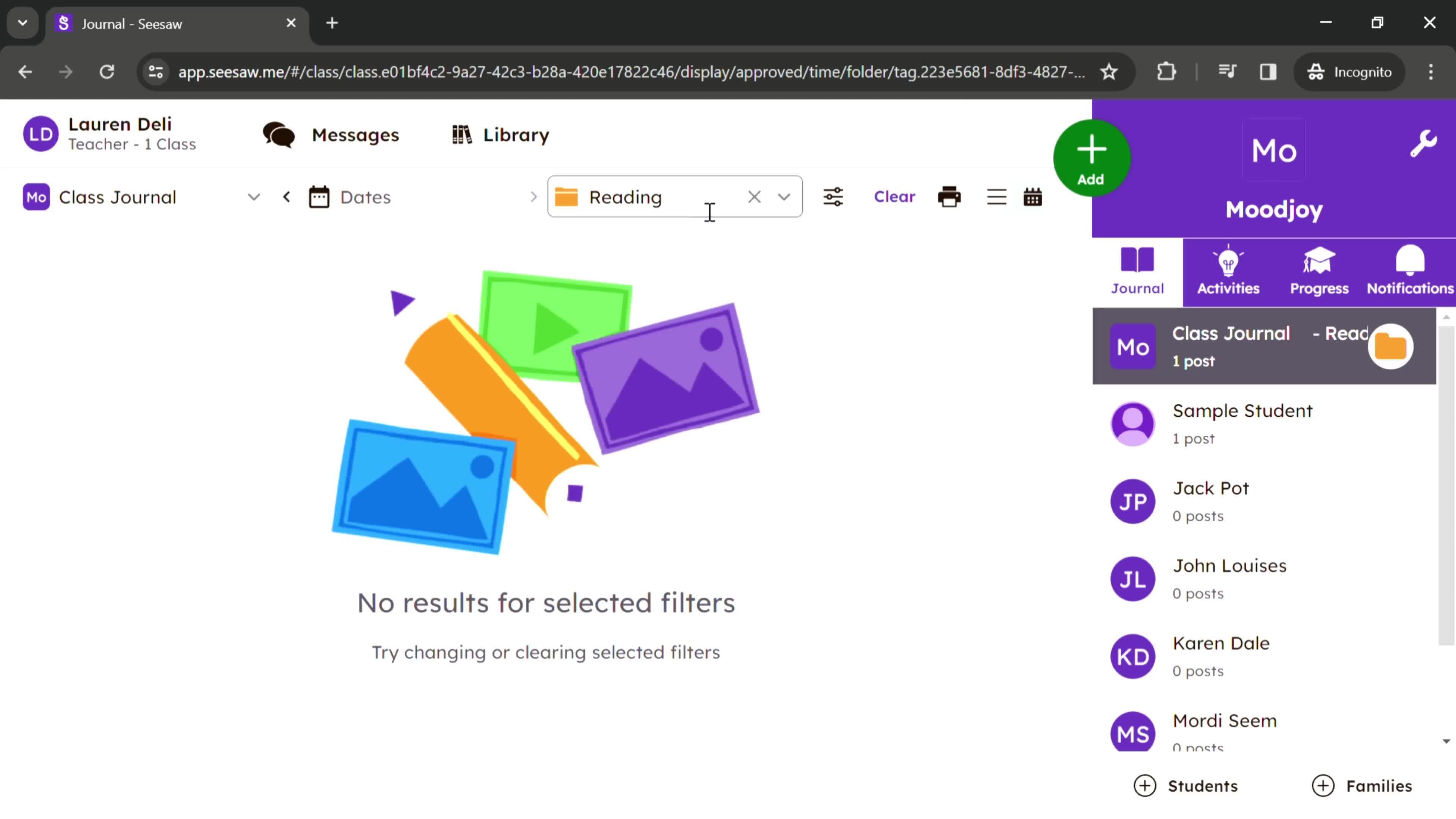Open the filter/sort icon
The width and height of the screenshot is (1456, 819).
(833, 197)
